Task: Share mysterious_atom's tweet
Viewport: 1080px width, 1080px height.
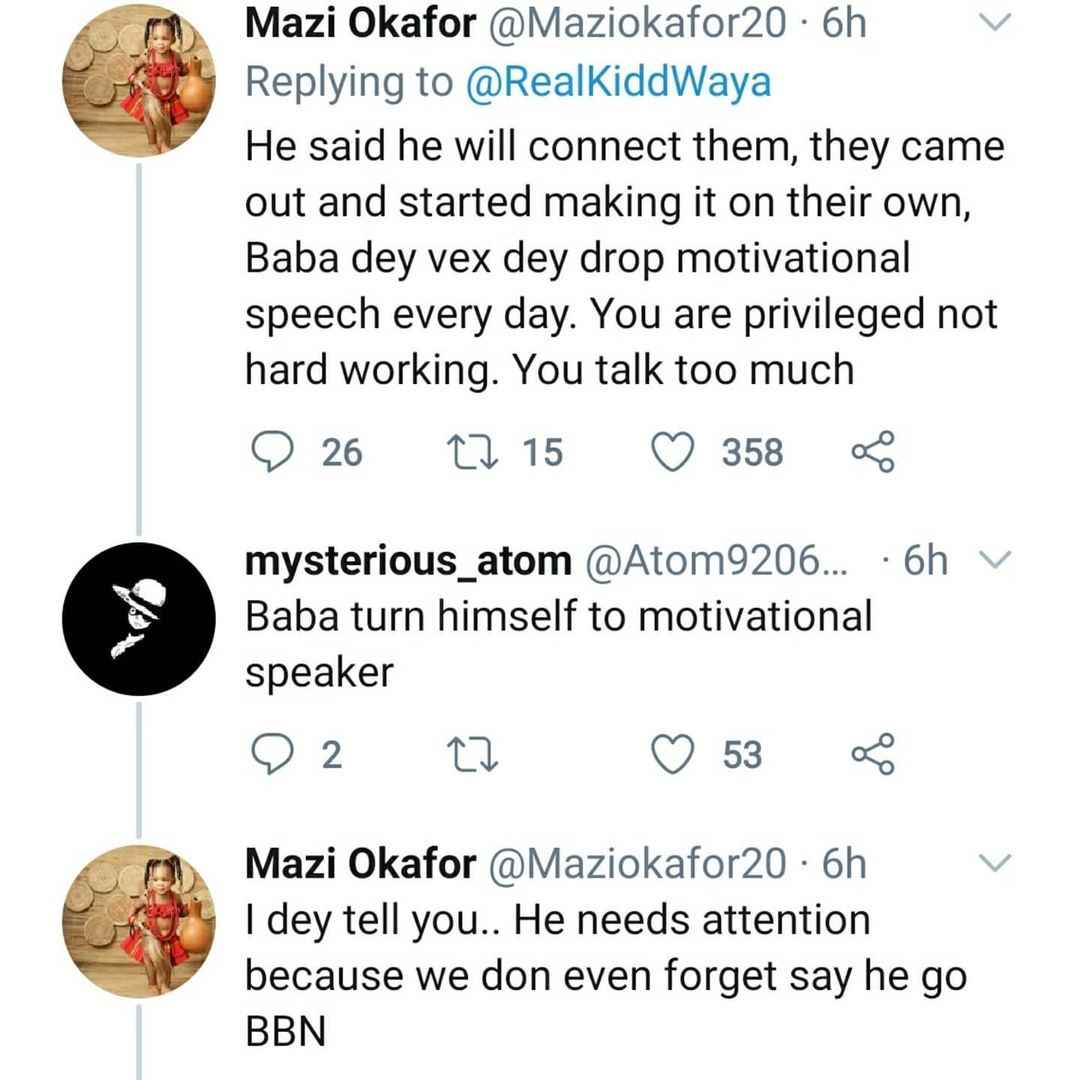Action: pos(873,754)
